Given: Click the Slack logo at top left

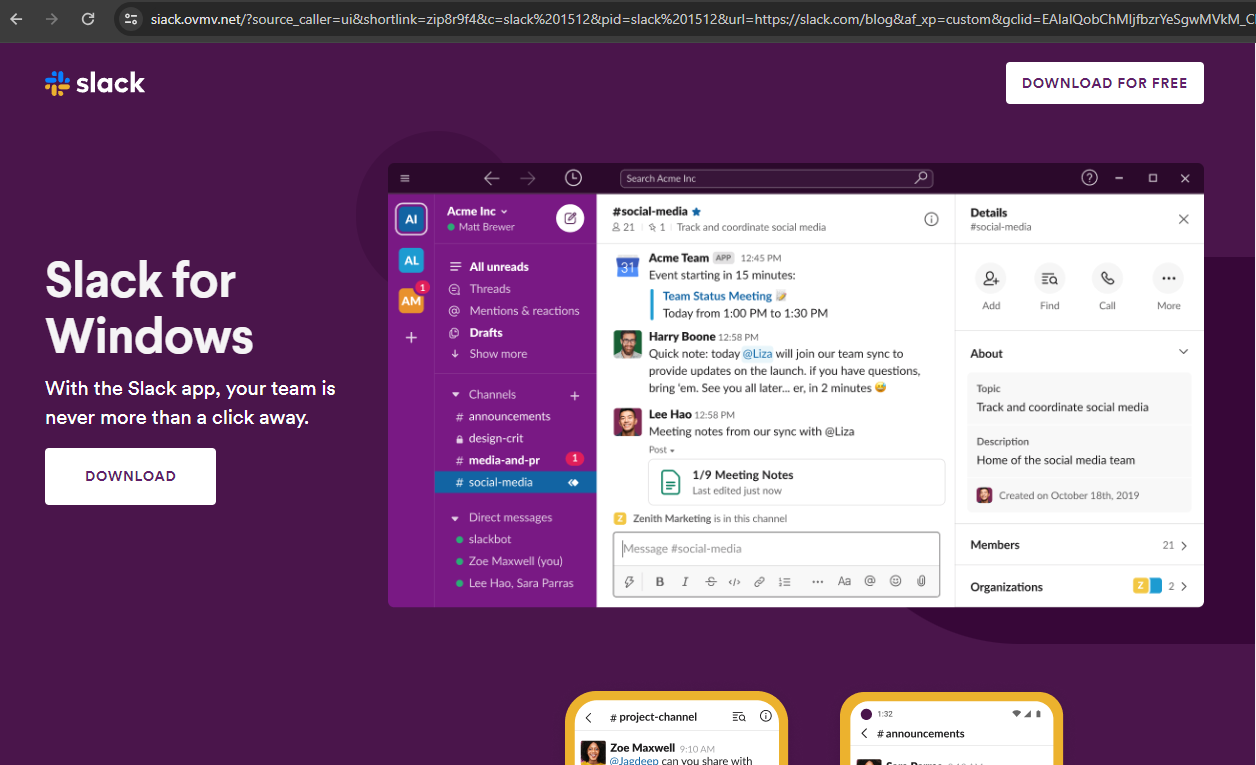Looking at the screenshot, I should (95, 83).
